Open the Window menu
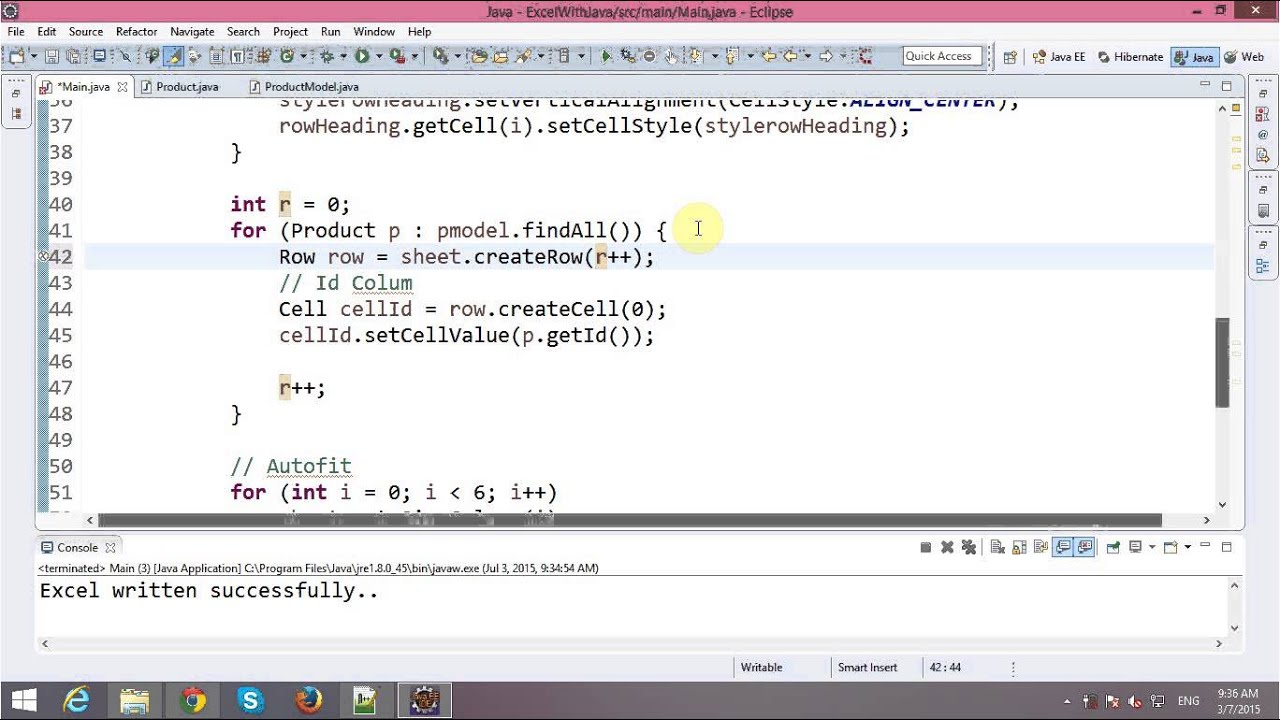Image resolution: width=1280 pixels, height=720 pixels. 374,32
